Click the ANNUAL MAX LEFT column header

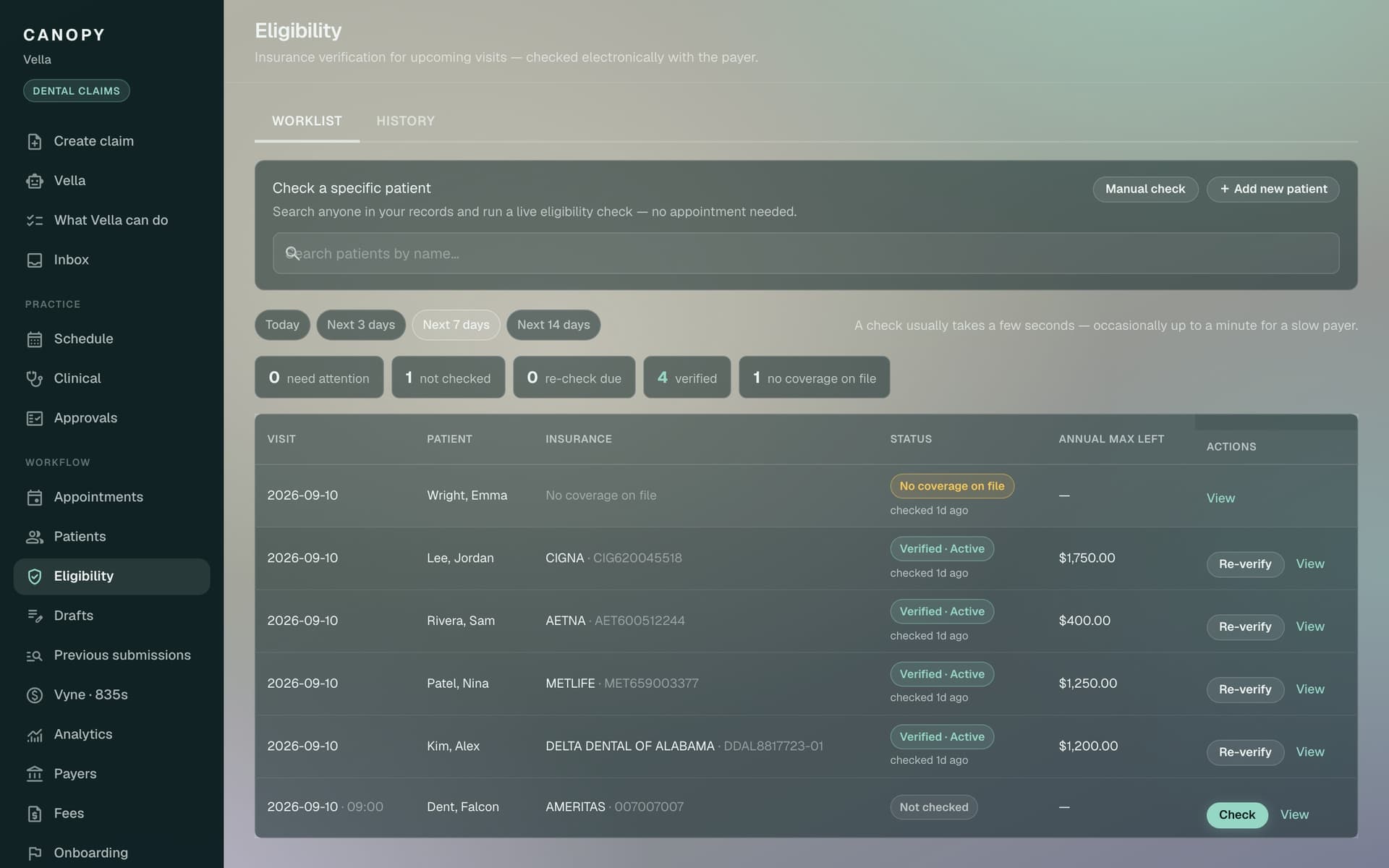click(1111, 439)
